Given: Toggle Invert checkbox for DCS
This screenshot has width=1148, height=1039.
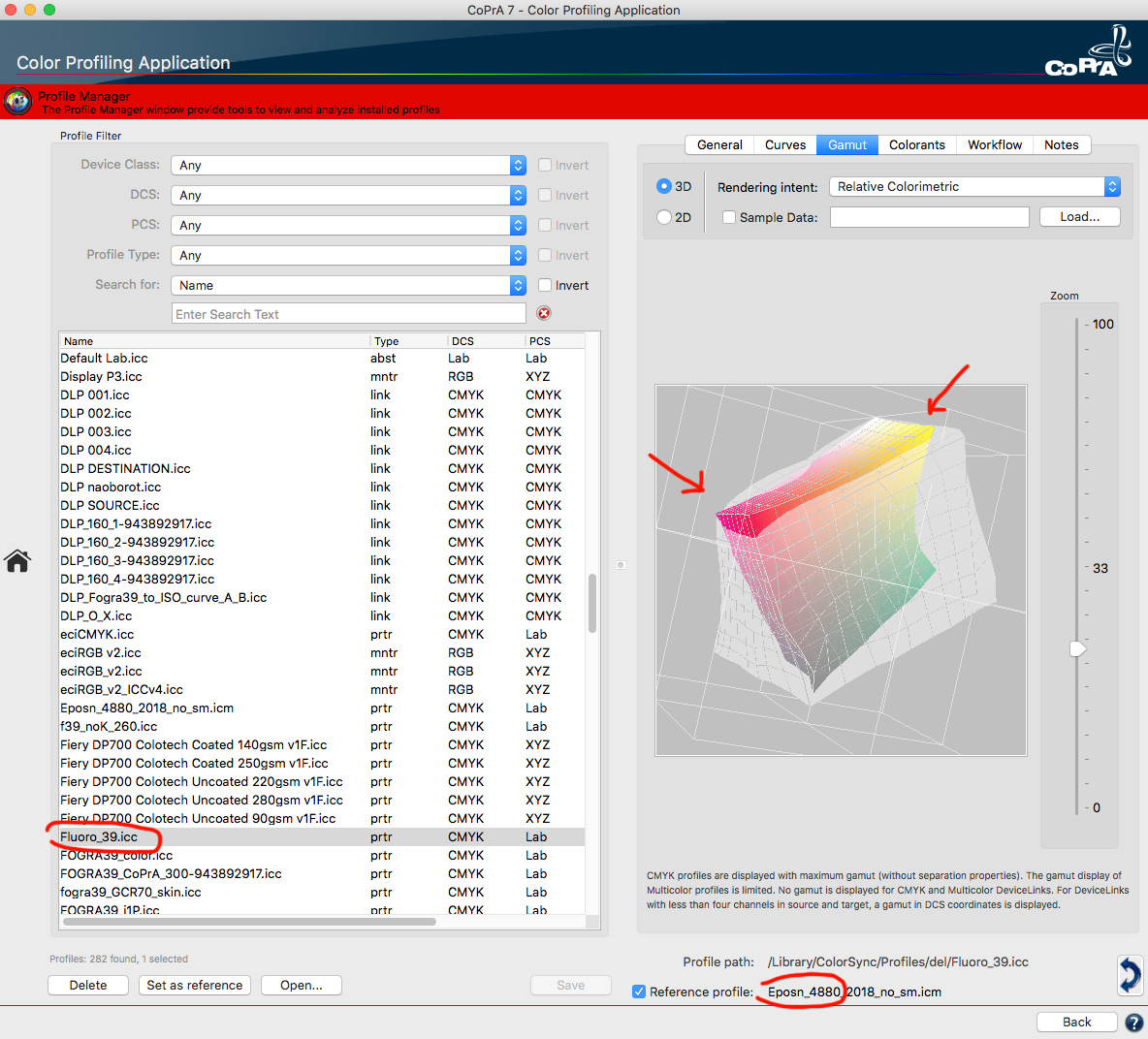Looking at the screenshot, I should pyautogui.click(x=545, y=195).
